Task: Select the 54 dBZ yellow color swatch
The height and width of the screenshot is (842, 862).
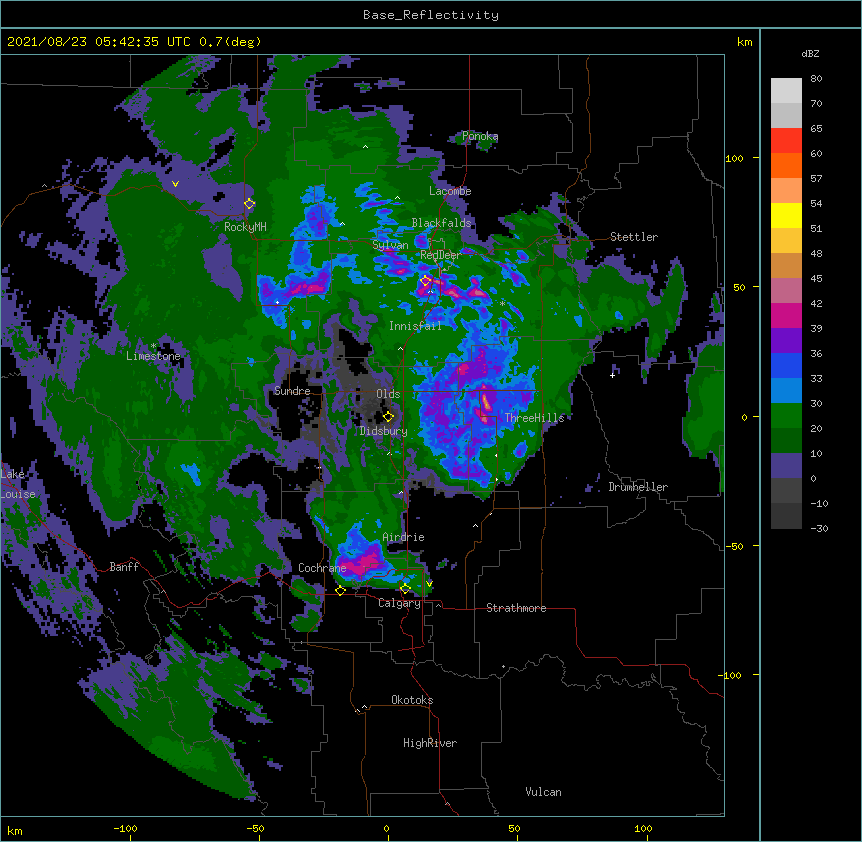Action: pyautogui.click(x=786, y=215)
